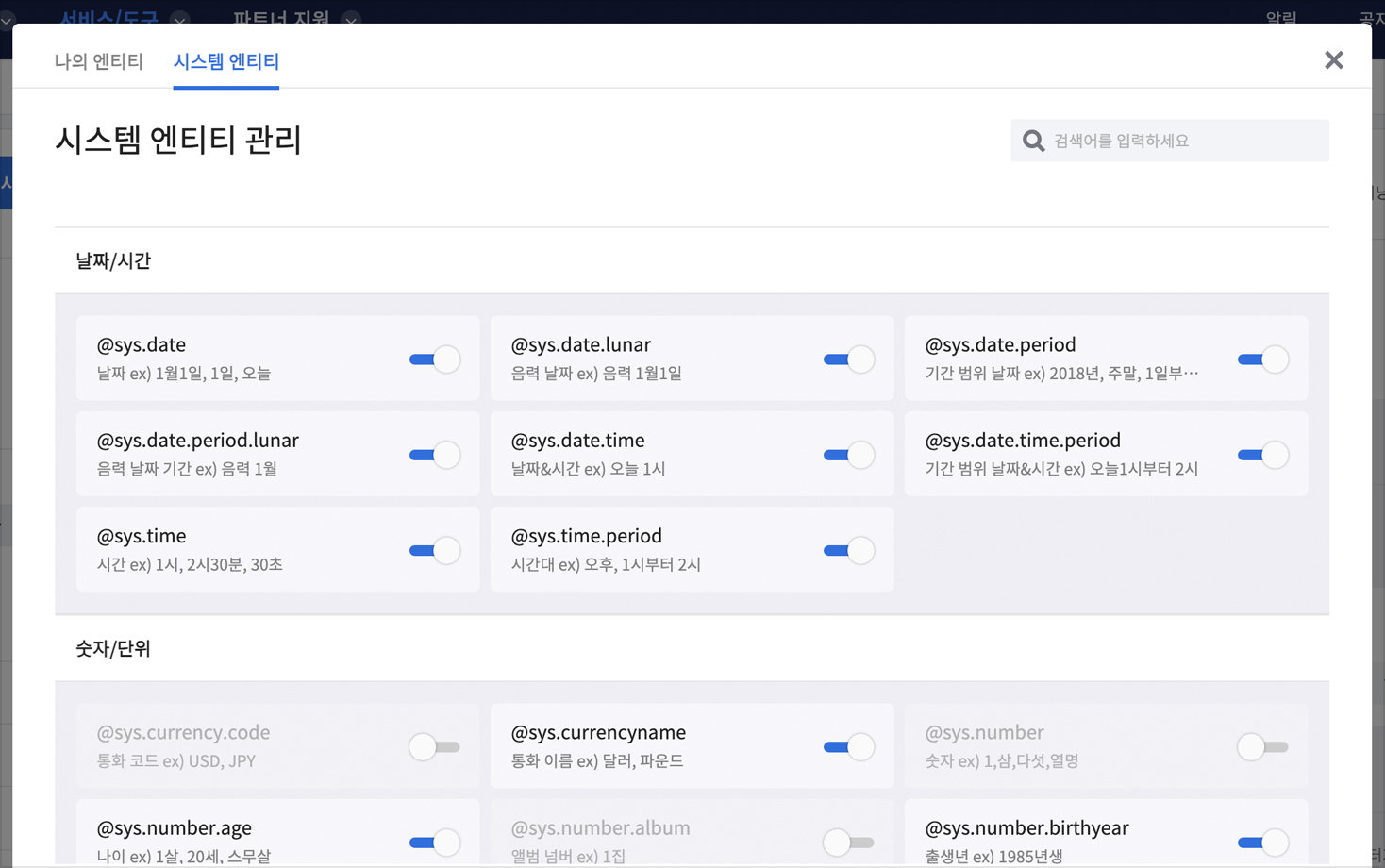Image resolution: width=1385 pixels, height=868 pixels.
Task: Toggle off @sys.time.period
Action: pyautogui.click(x=848, y=550)
